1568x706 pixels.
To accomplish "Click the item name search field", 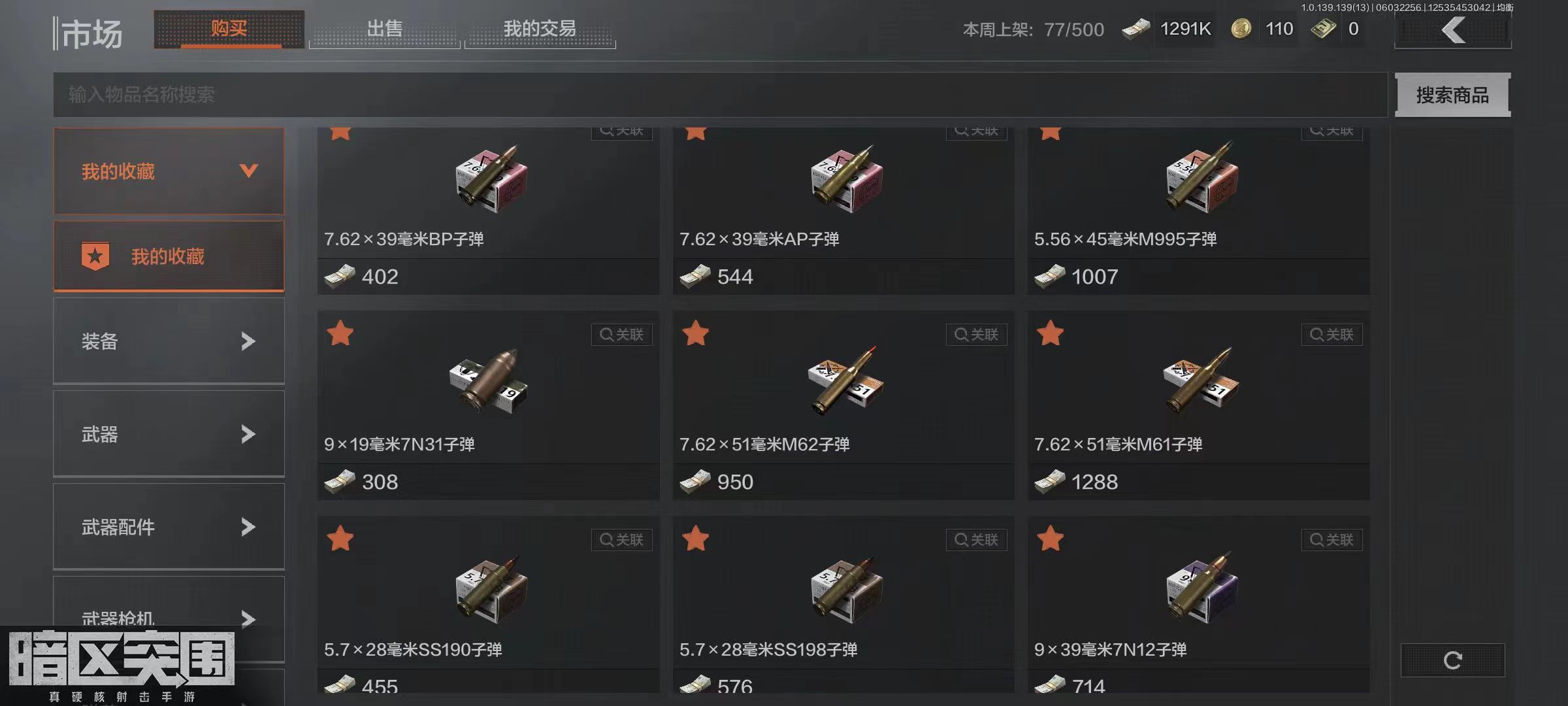I will pyautogui.click(x=720, y=95).
